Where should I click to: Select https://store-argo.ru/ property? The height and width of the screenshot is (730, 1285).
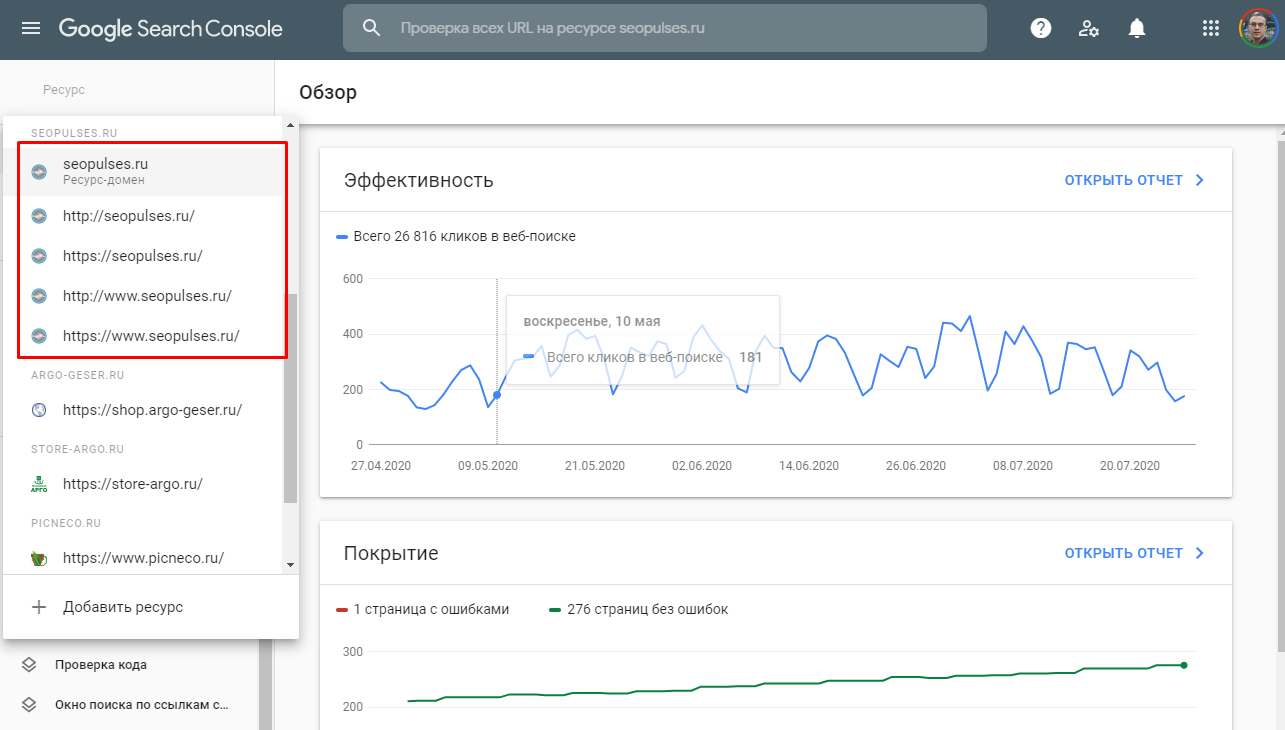[143, 484]
